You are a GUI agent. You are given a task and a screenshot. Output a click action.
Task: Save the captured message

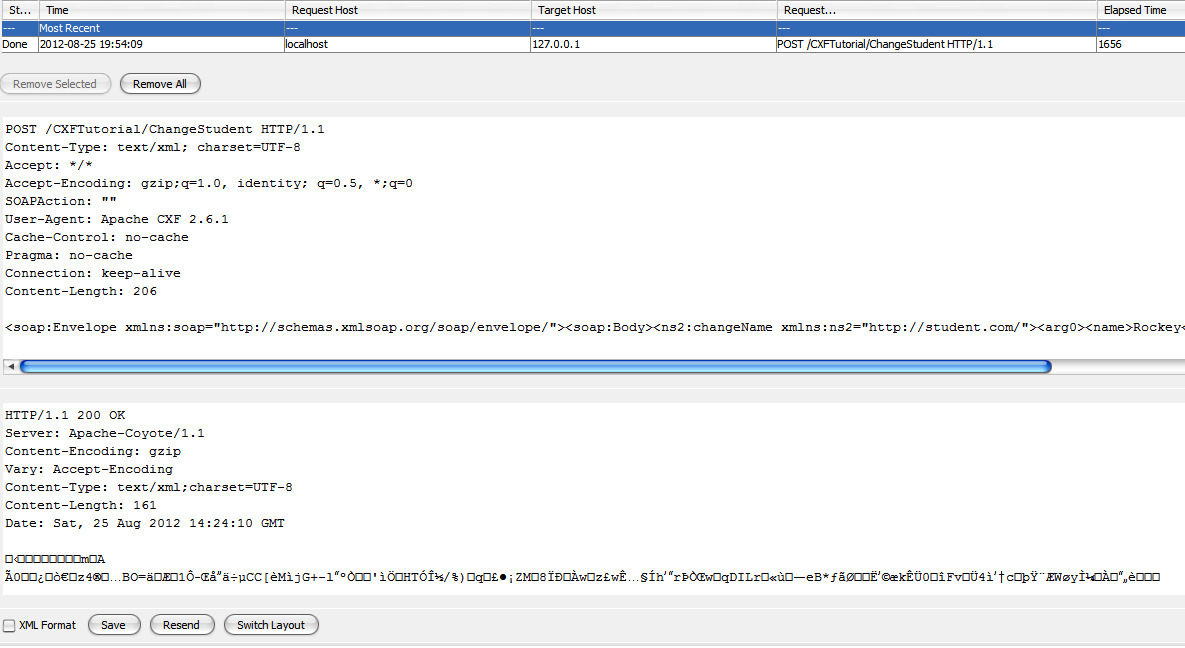113,625
